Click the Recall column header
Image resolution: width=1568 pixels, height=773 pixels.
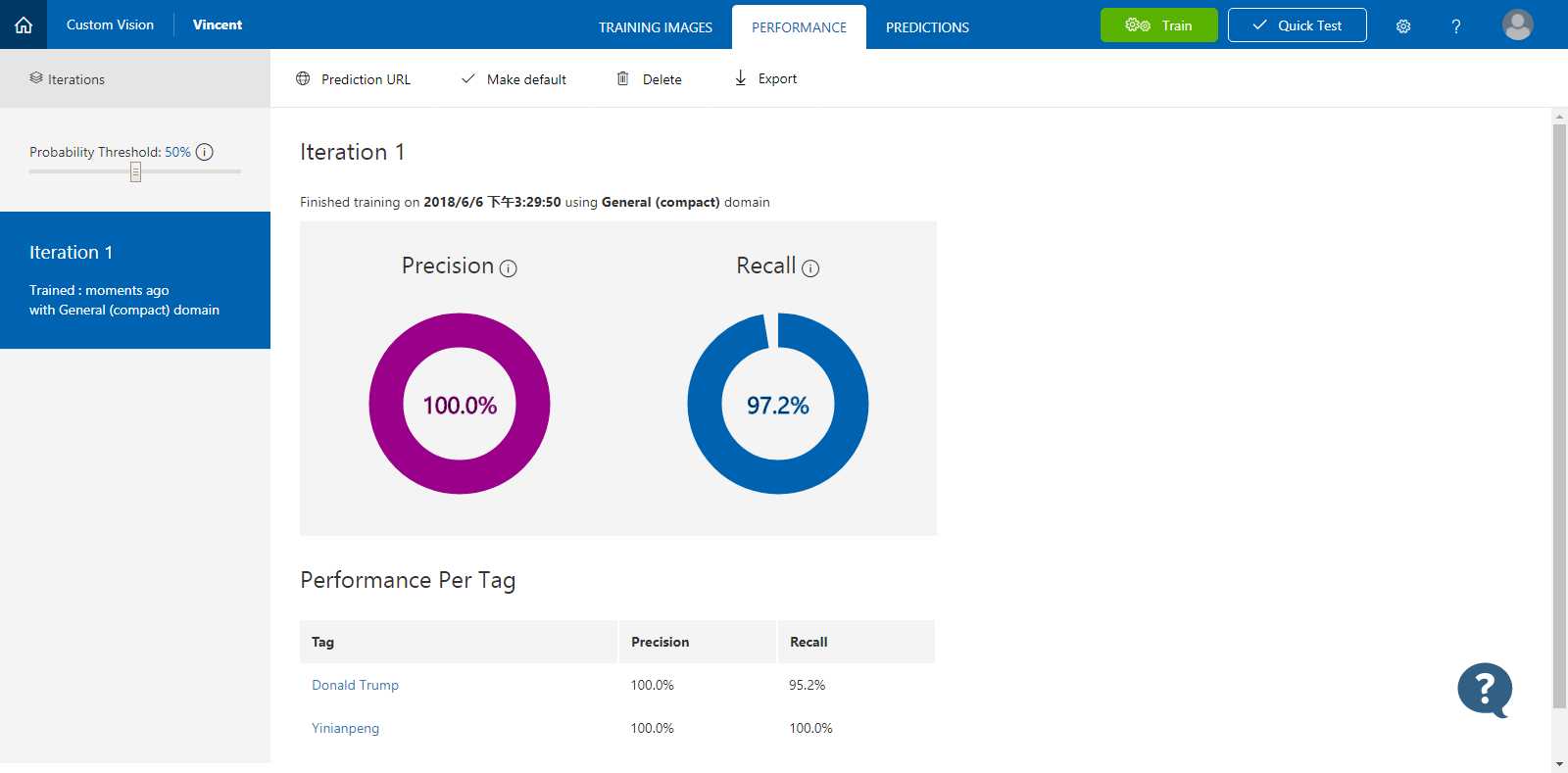[x=857, y=642]
